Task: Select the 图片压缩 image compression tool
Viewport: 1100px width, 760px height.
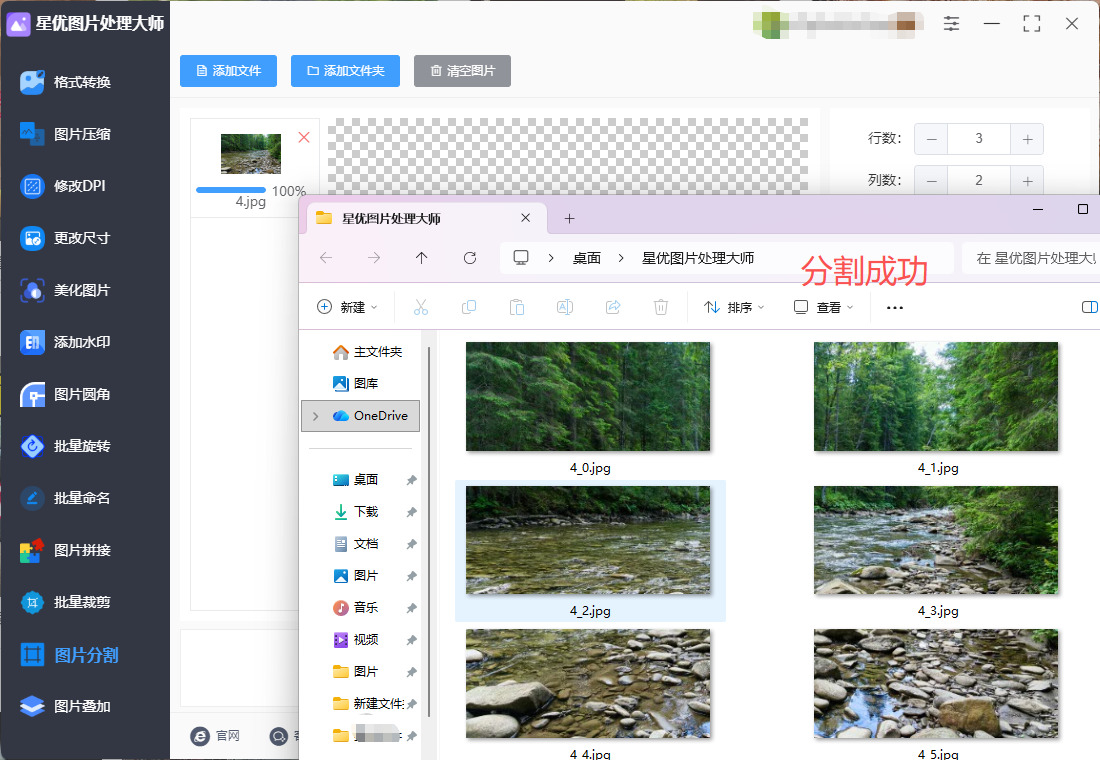Action: tap(81, 134)
